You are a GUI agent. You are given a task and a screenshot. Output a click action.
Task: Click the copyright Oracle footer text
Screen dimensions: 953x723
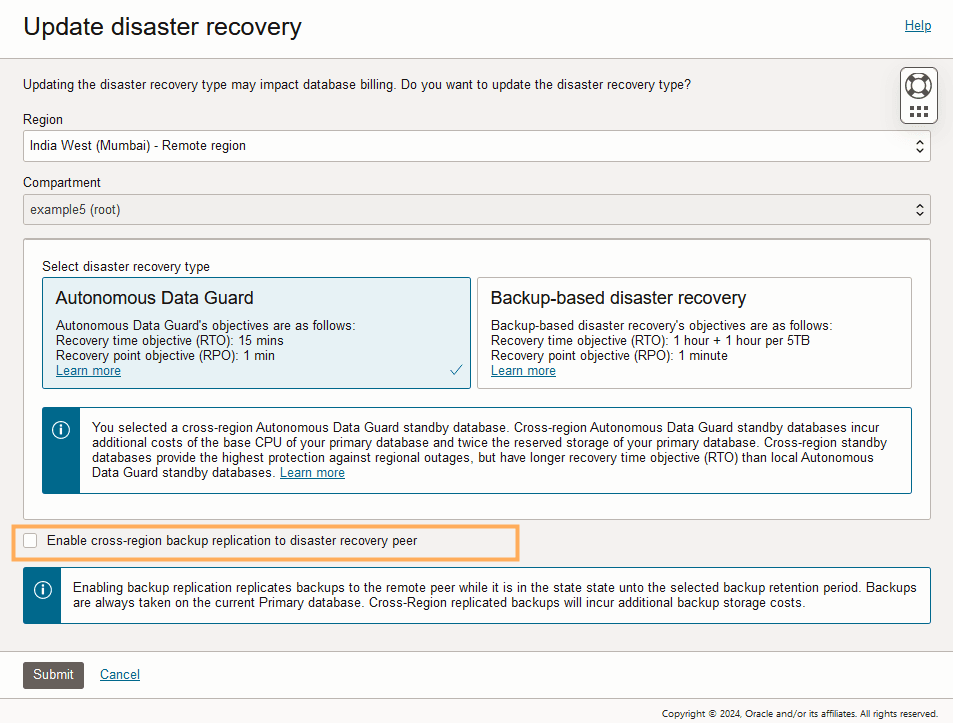tap(800, 714)
